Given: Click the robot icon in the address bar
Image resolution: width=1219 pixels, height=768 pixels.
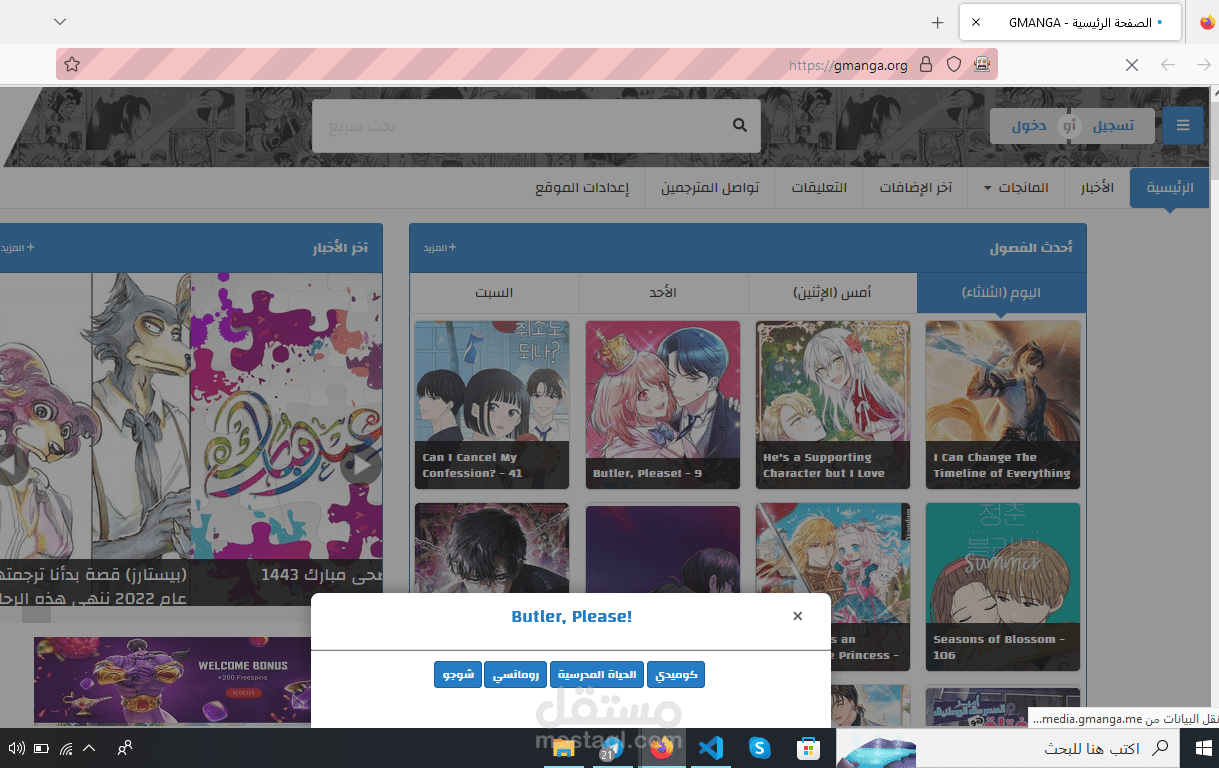Looking at the screenshot, I should [x=983, y=65].
